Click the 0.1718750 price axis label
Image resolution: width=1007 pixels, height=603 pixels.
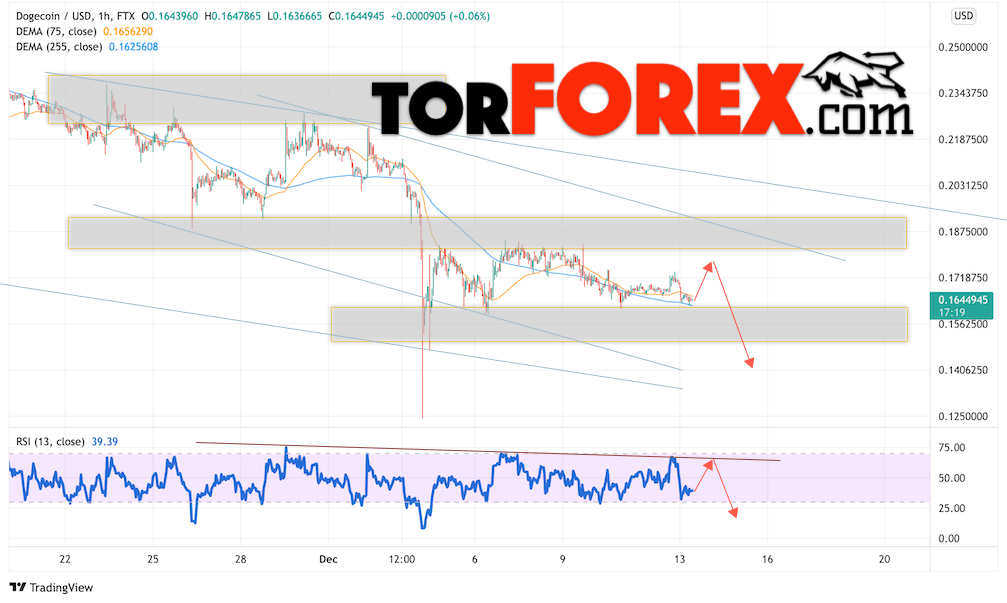coord(963,278)
